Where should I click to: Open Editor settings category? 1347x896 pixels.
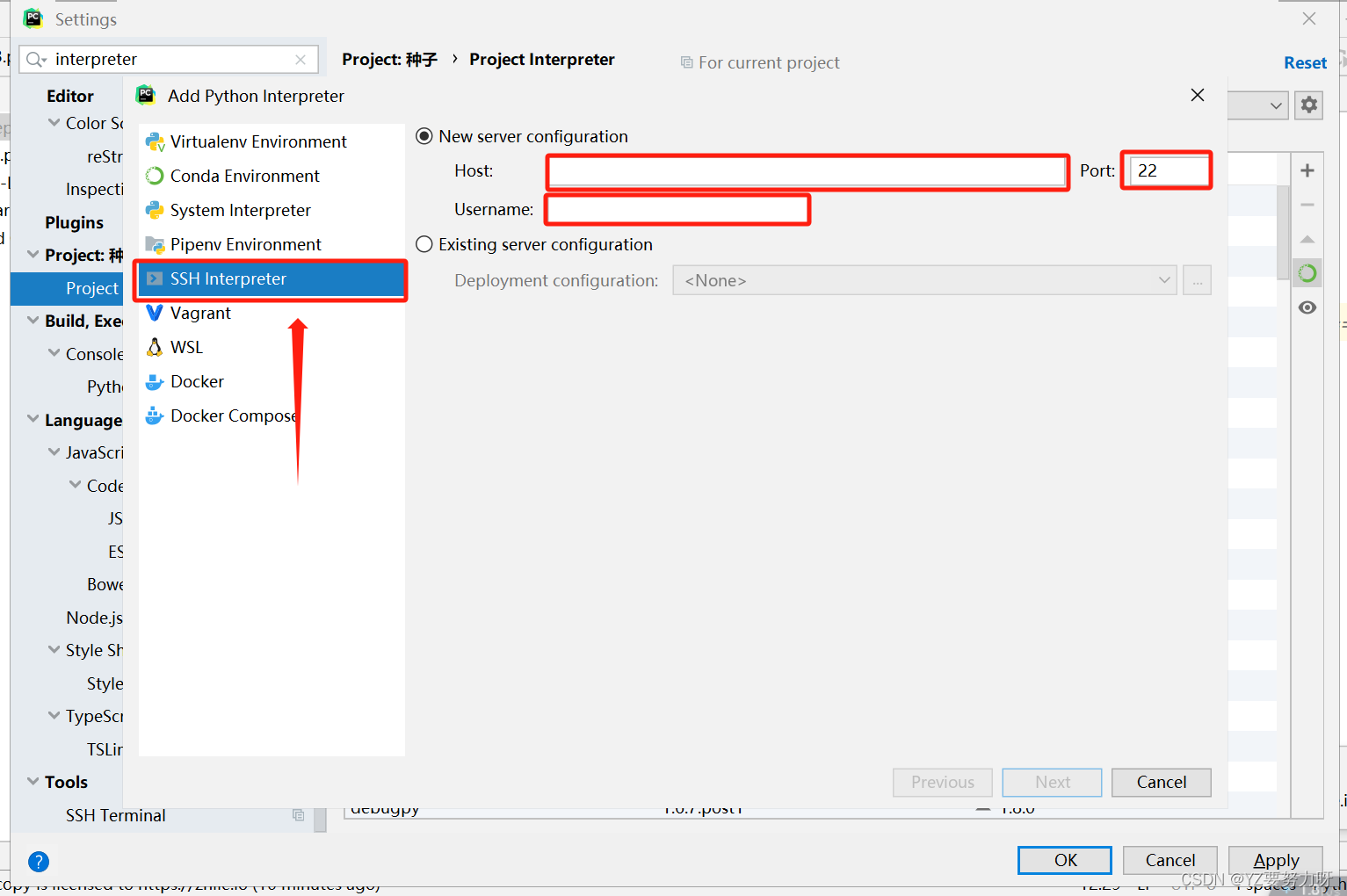tap(70, 96)
